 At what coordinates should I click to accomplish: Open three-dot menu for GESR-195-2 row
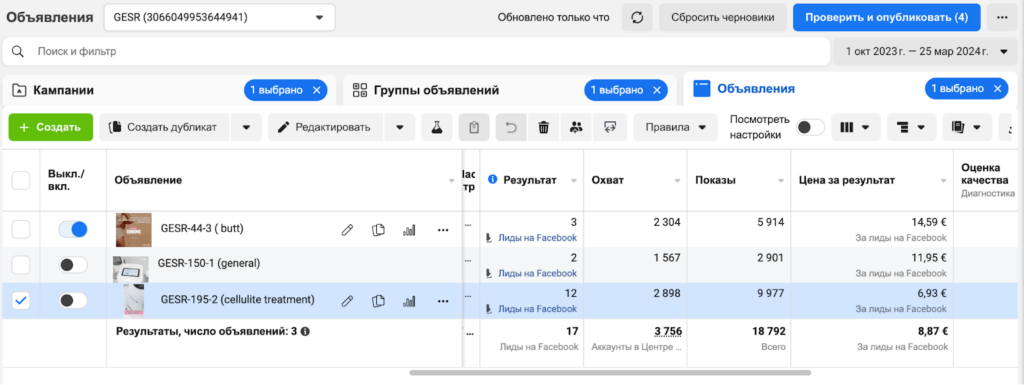[443, 301]
